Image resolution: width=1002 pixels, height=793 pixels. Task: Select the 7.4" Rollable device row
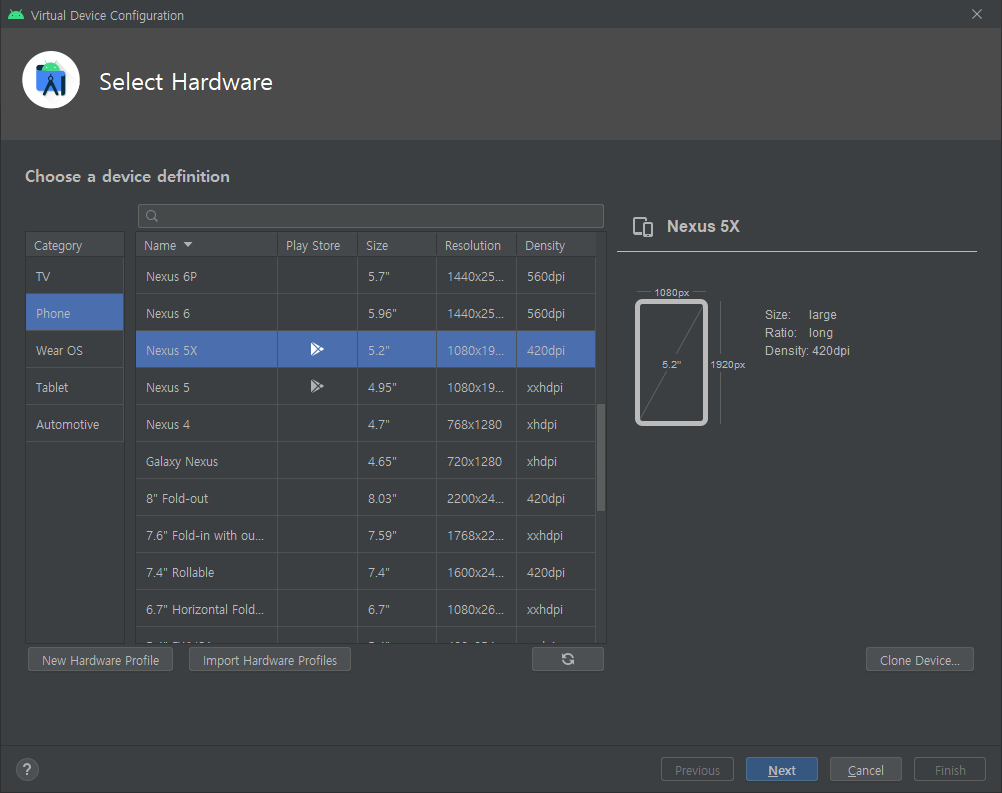pyautogui.click(x=366, y=573)
